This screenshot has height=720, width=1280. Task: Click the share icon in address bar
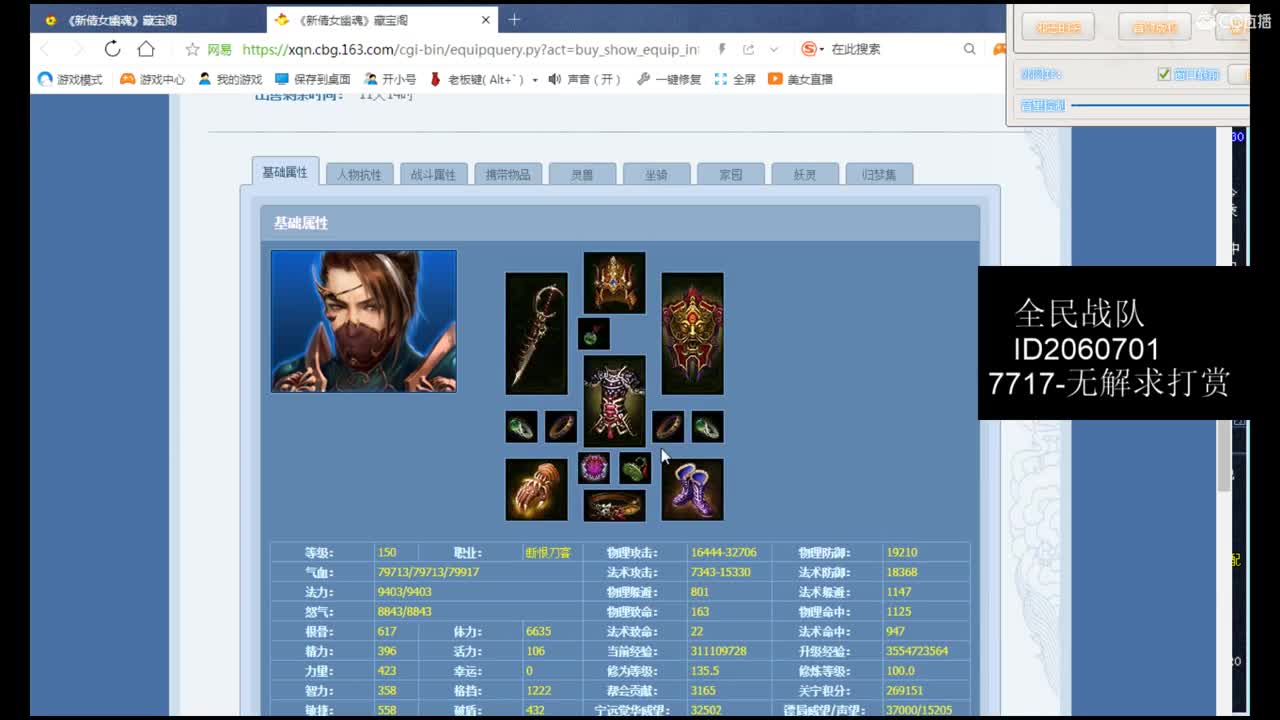(x=748, y=49)
